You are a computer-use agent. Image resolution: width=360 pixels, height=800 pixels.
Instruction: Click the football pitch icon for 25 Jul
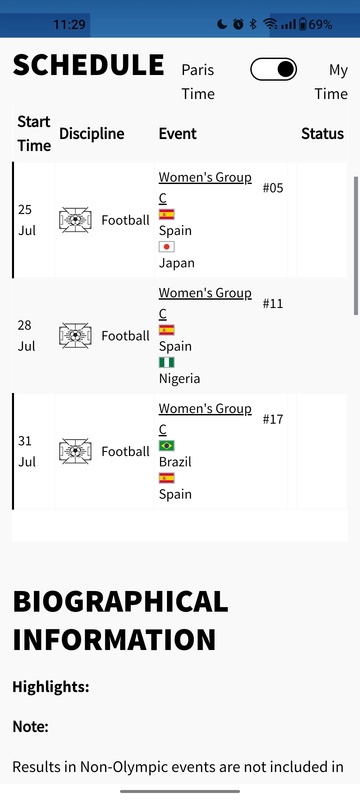click(75, 220)
